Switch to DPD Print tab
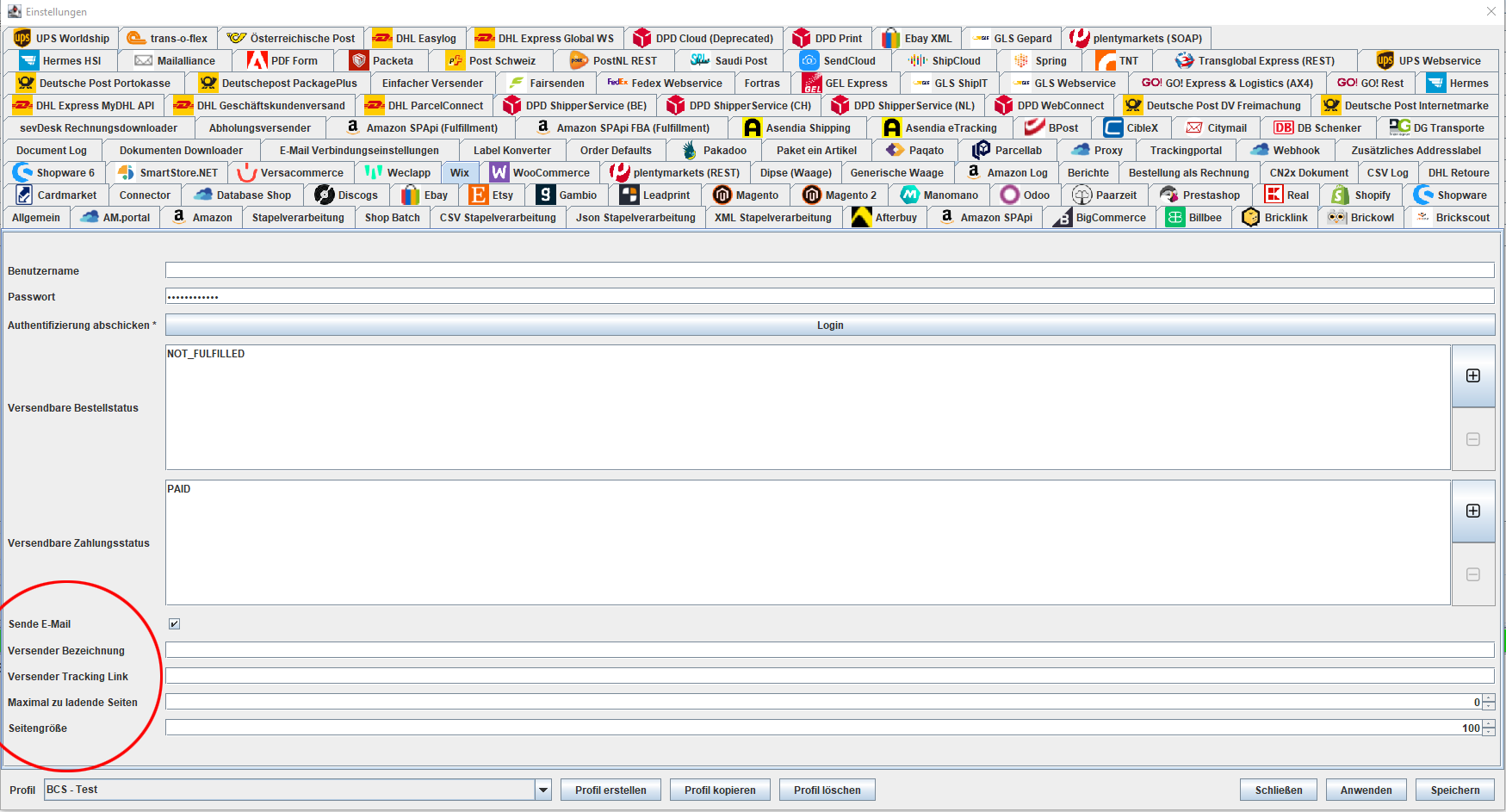Screen dimensions: 1506x812 pos(827,38)
